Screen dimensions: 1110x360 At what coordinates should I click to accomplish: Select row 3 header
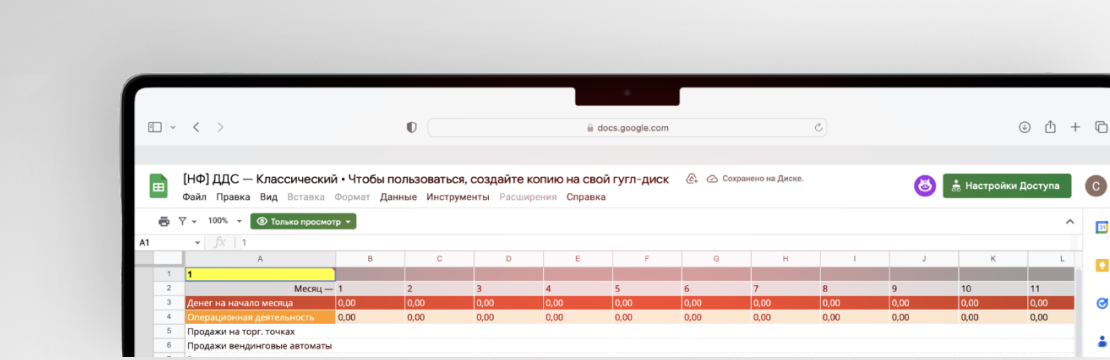coord(169,303)
